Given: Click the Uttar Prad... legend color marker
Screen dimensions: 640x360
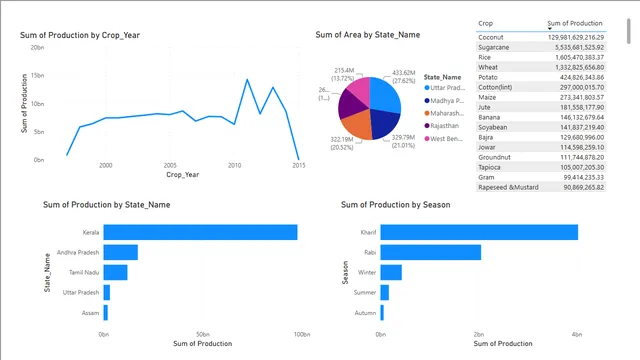Looking at the screenshot, I should point(427,88).
